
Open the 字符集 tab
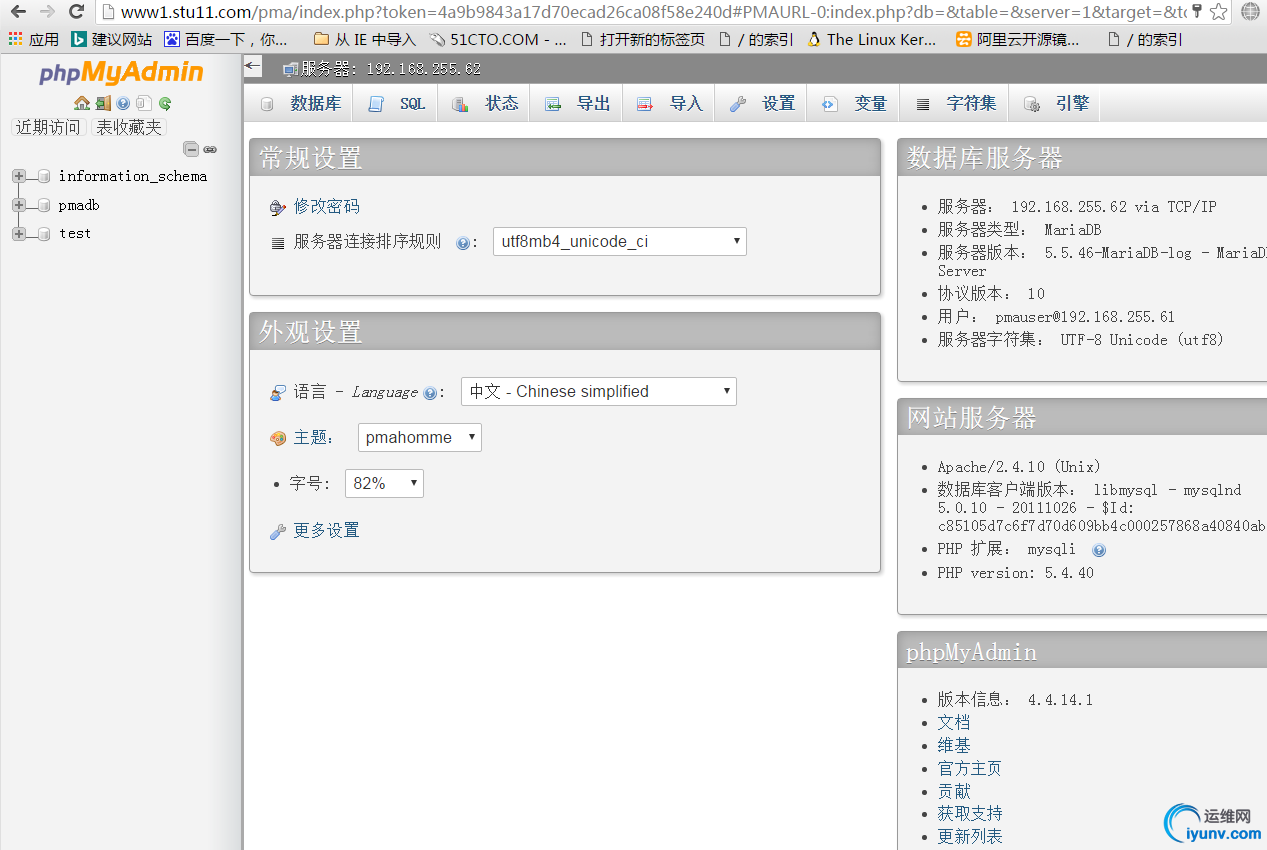tap(955, 104)
